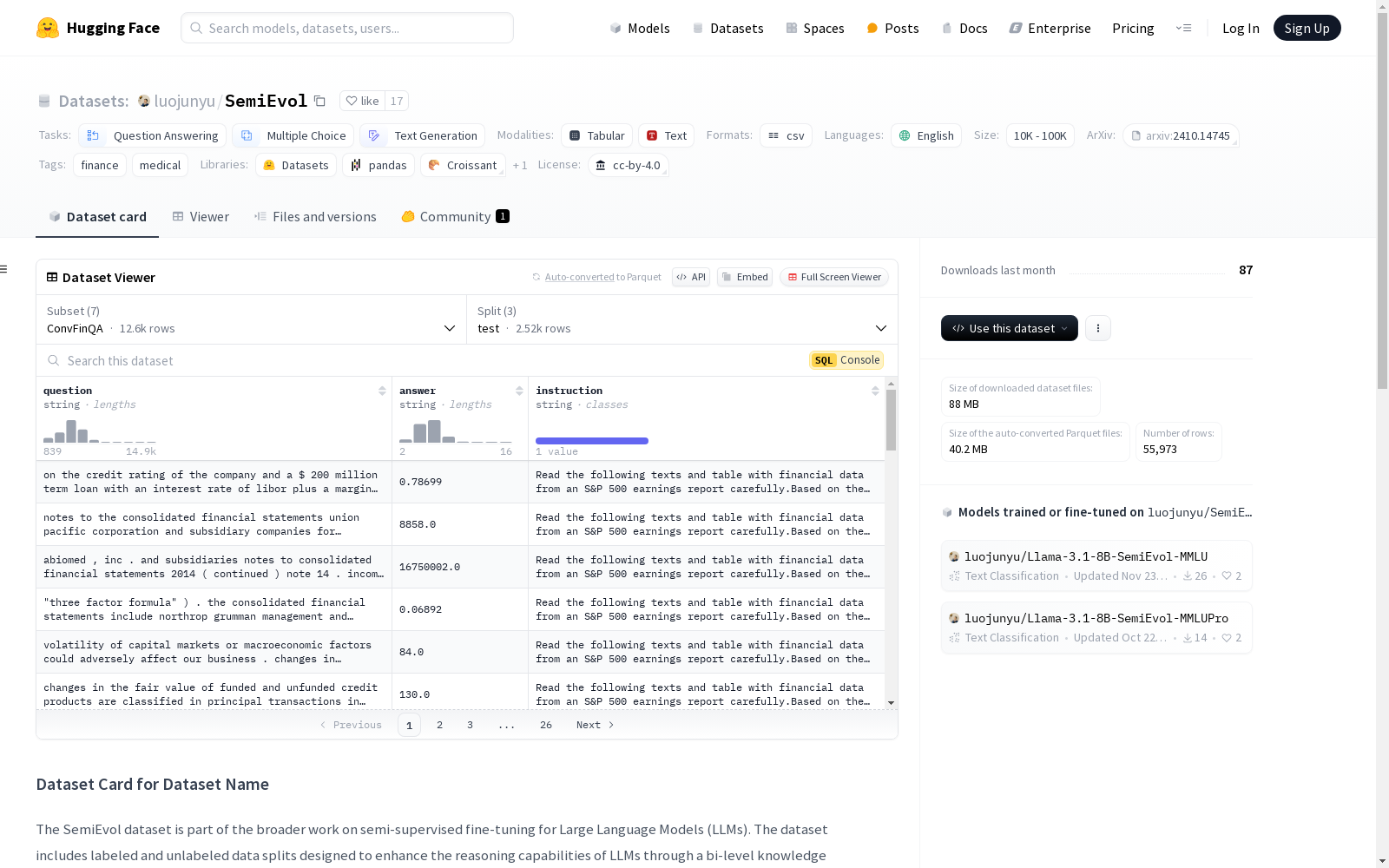Open the Files and versions tab
This screenshot has width=1389, height=868.
pyautogui.click(x=315, y=217)
